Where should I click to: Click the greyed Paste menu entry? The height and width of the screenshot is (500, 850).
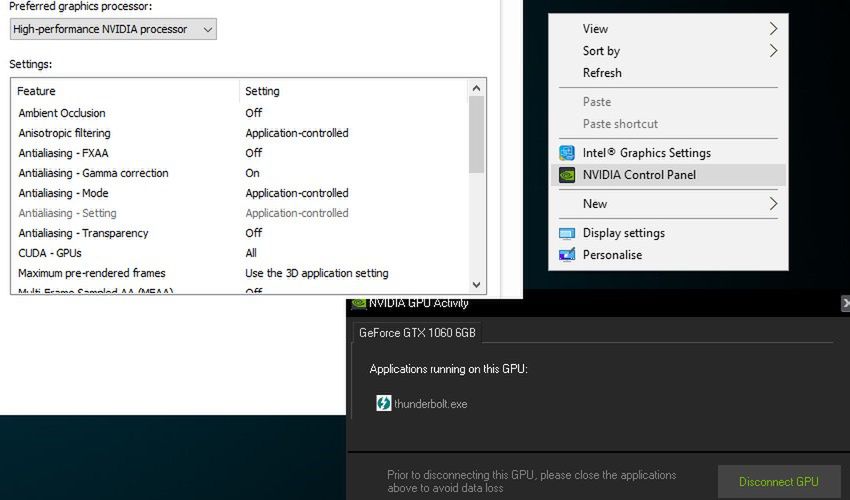tap(668, 102)
